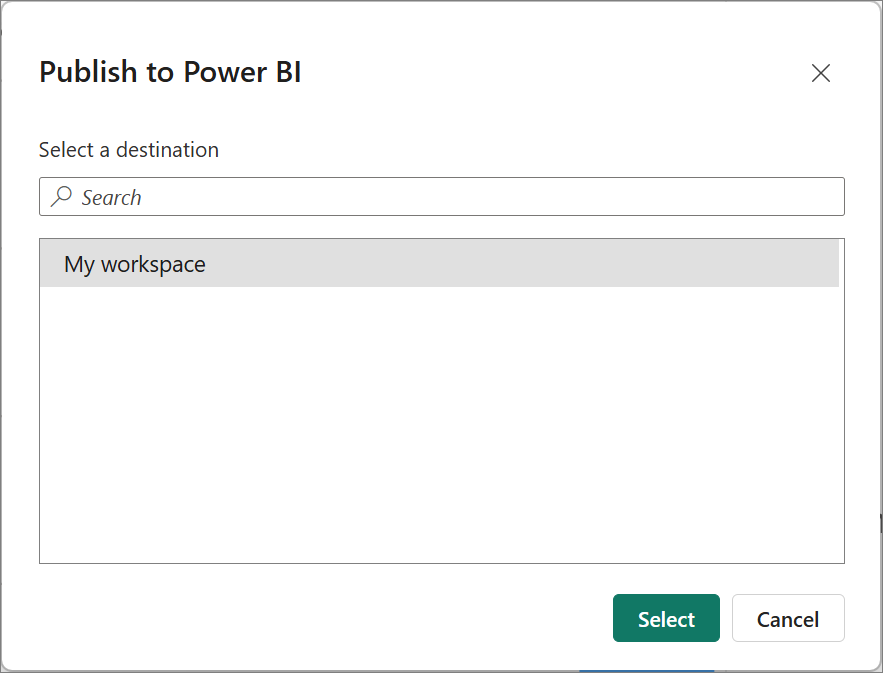The height and width of the screenshot is (673, 883).
Task: Click the italic Search placeholder text
Action: click(111, 198)
